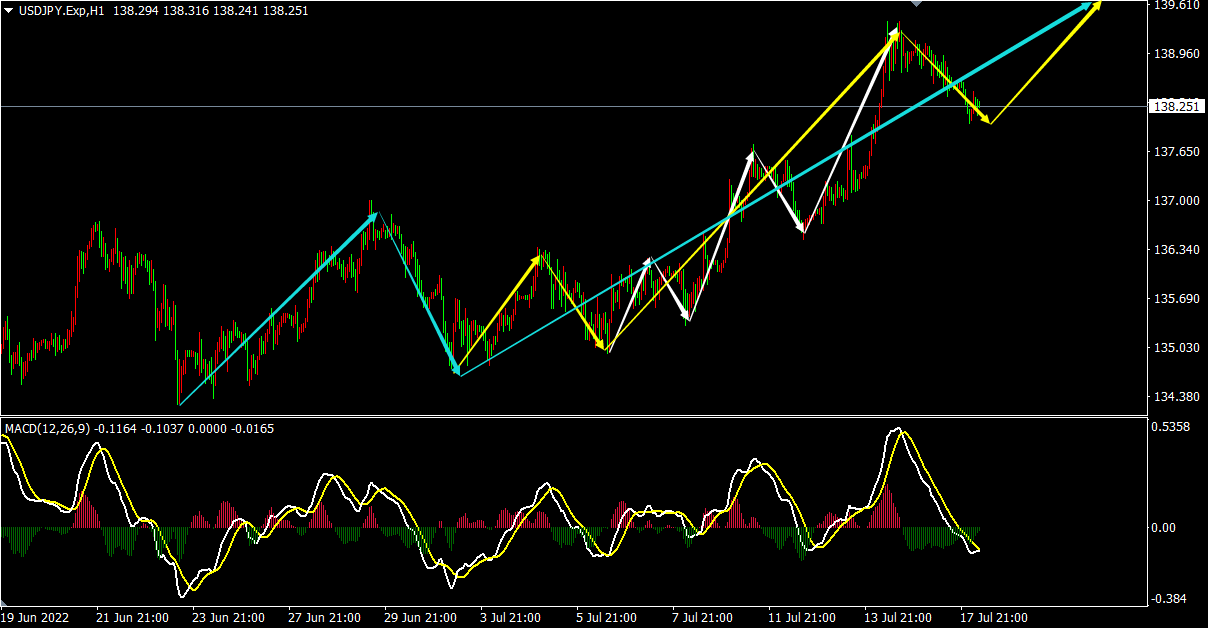Screen dimensions: 1208x628
Task: Select the MACD value -0.0165
Action: click(x=252, y=428)
